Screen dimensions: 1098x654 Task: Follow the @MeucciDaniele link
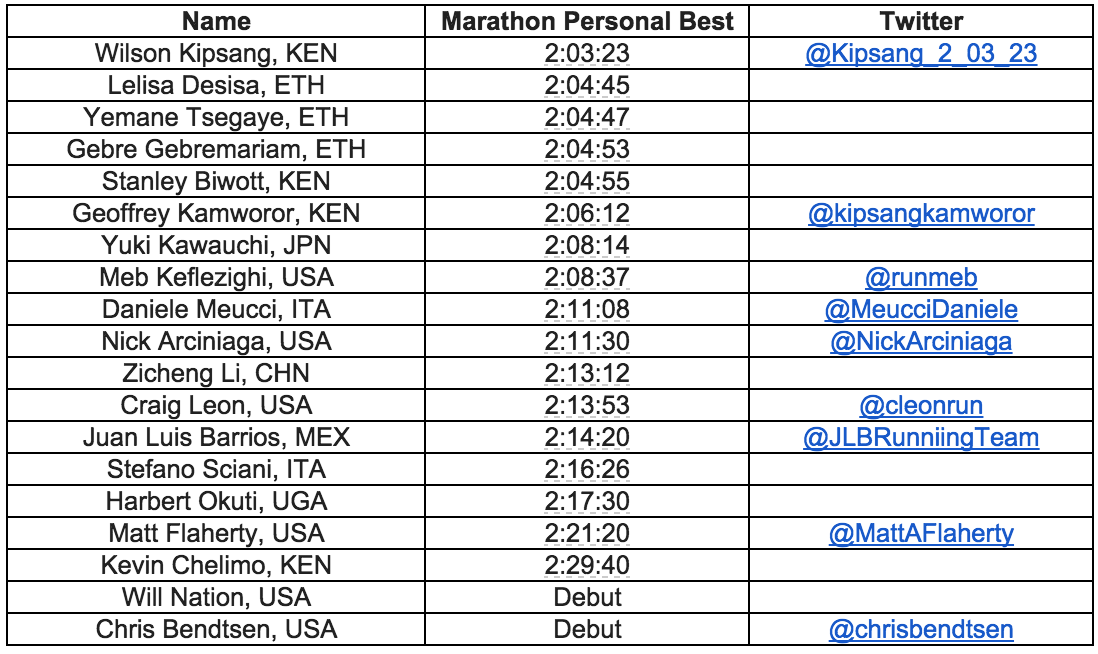tap(921, 310)
